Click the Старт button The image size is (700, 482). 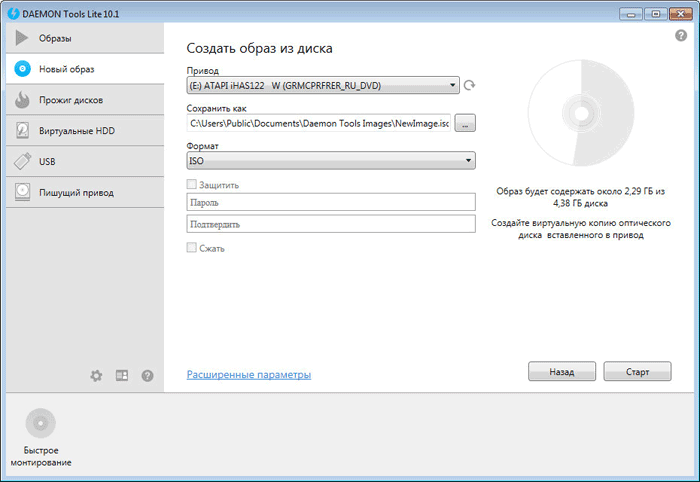pos(637,371)
